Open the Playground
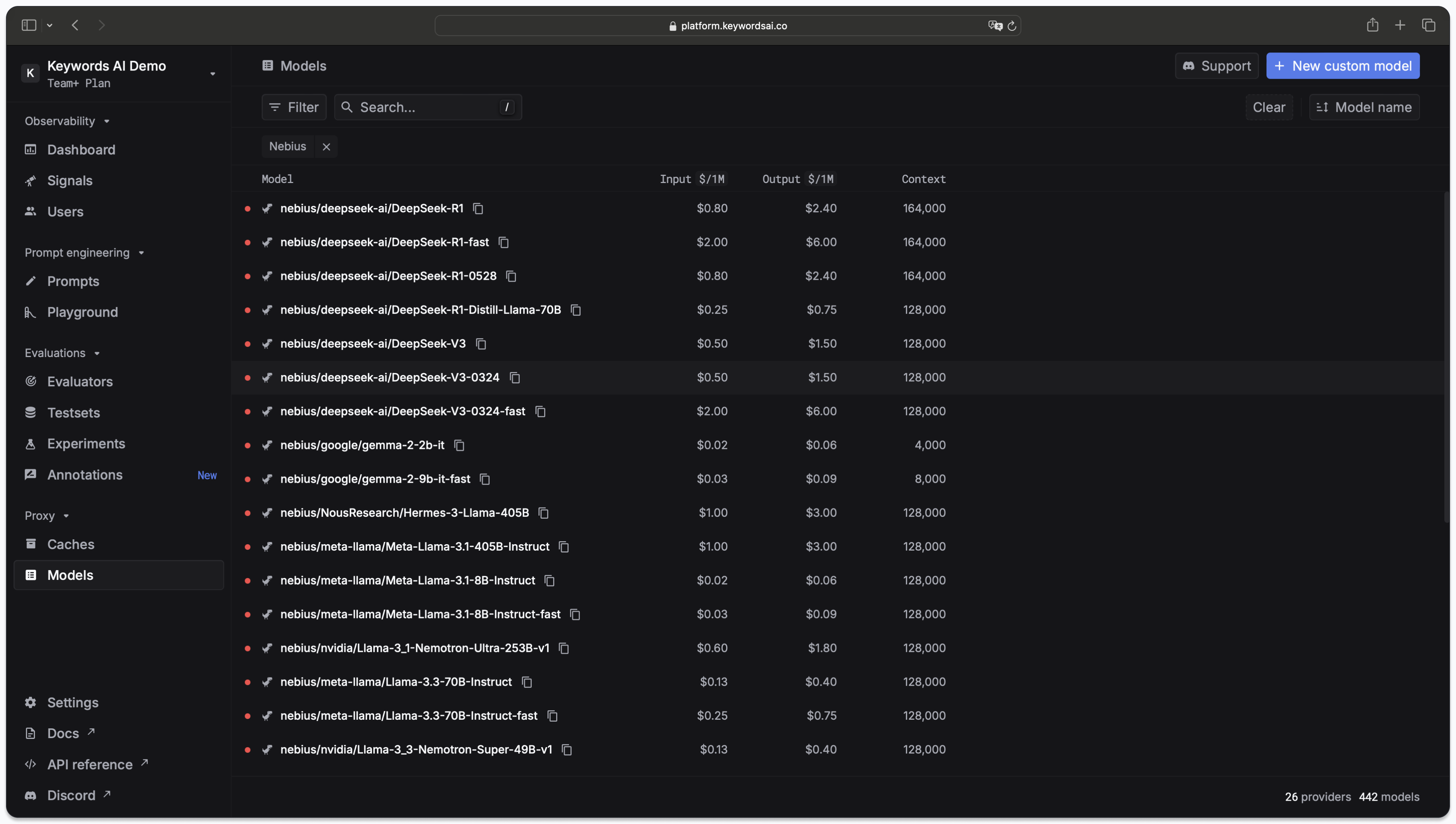 119,312
